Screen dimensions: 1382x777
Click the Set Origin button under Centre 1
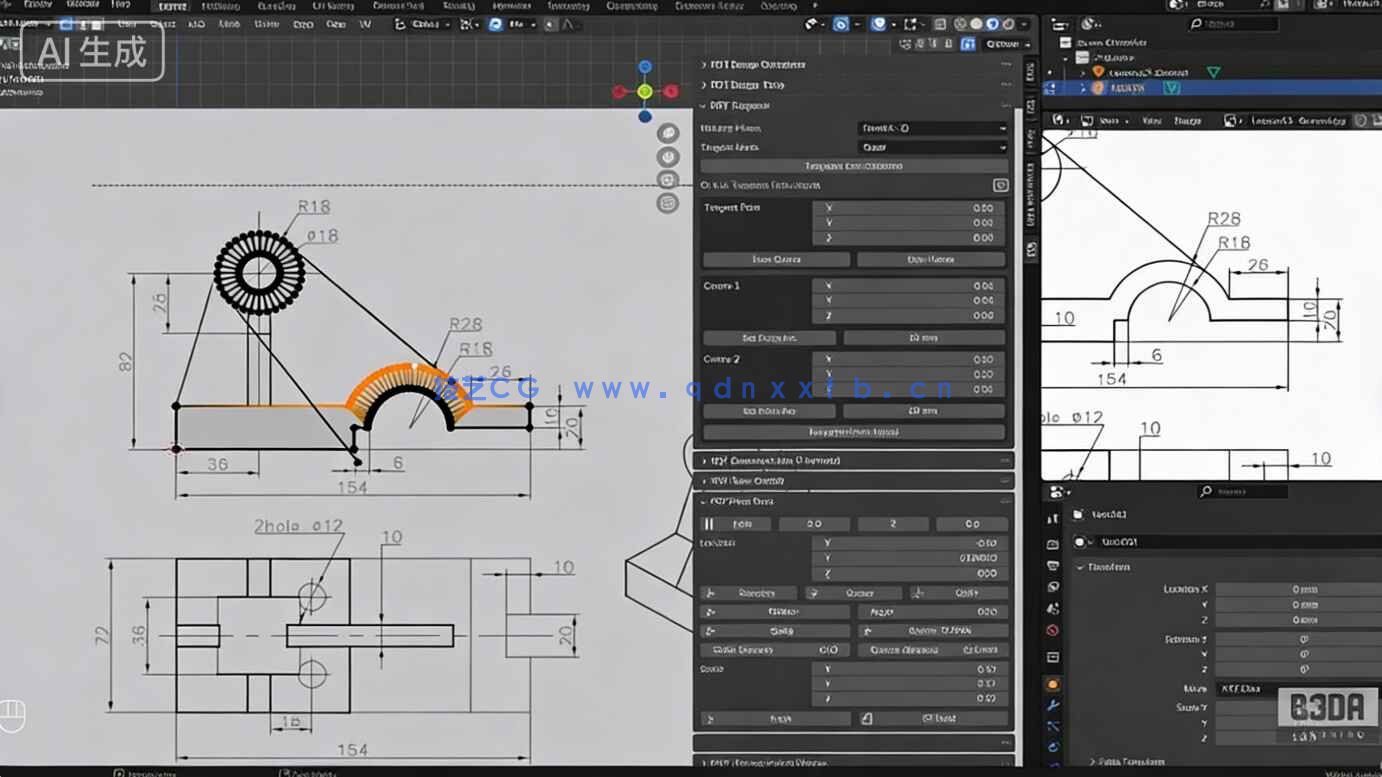pyautogui.click(x=768, y=337)
